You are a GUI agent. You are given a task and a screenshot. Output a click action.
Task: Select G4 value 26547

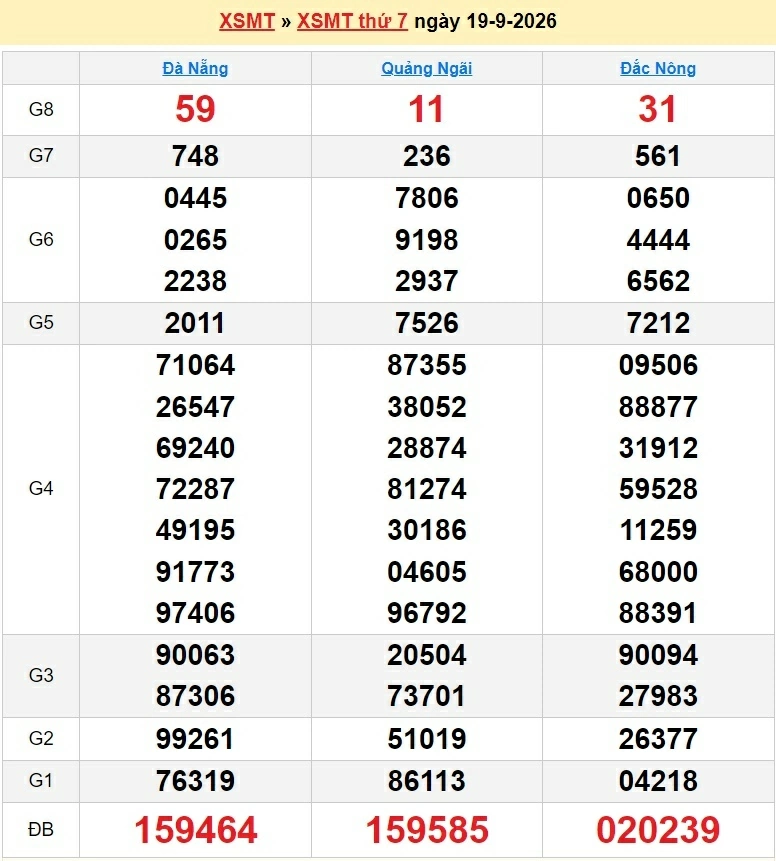coord(196,407)
